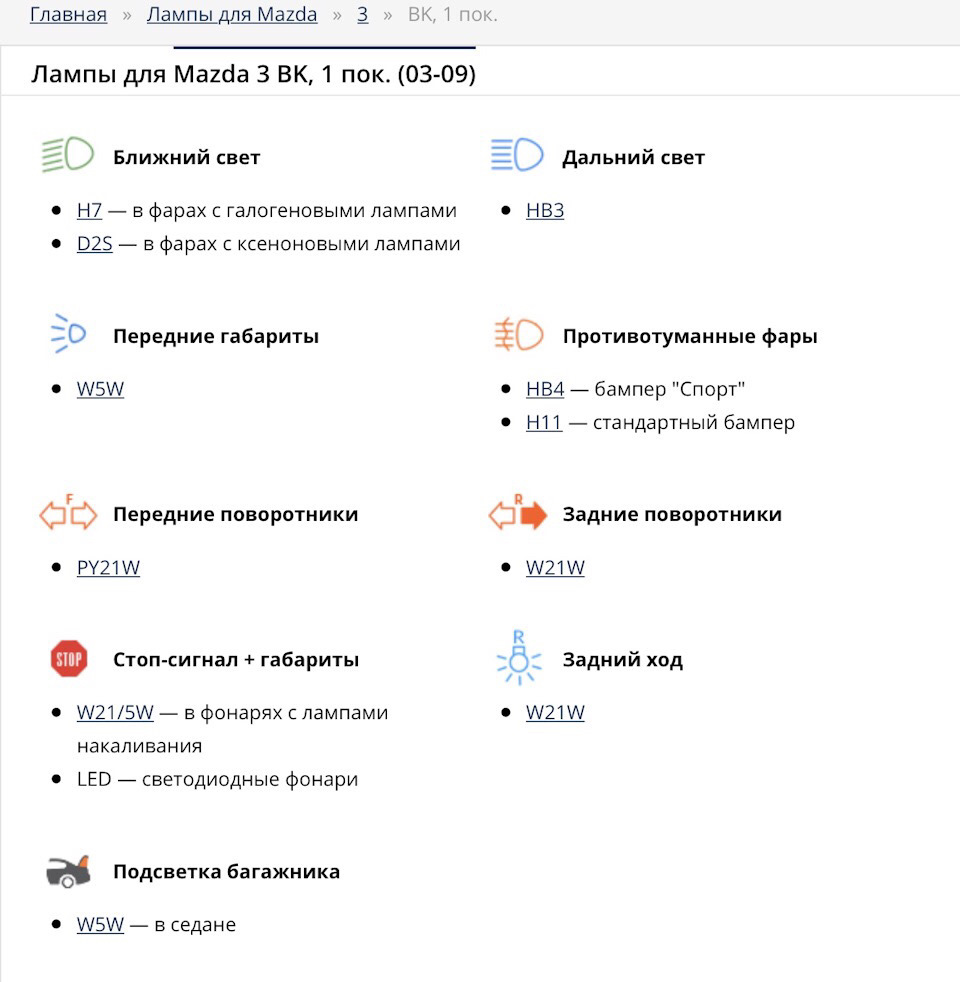
Task: Open the model 3 breadcrumb link
Action: point(363,15)
